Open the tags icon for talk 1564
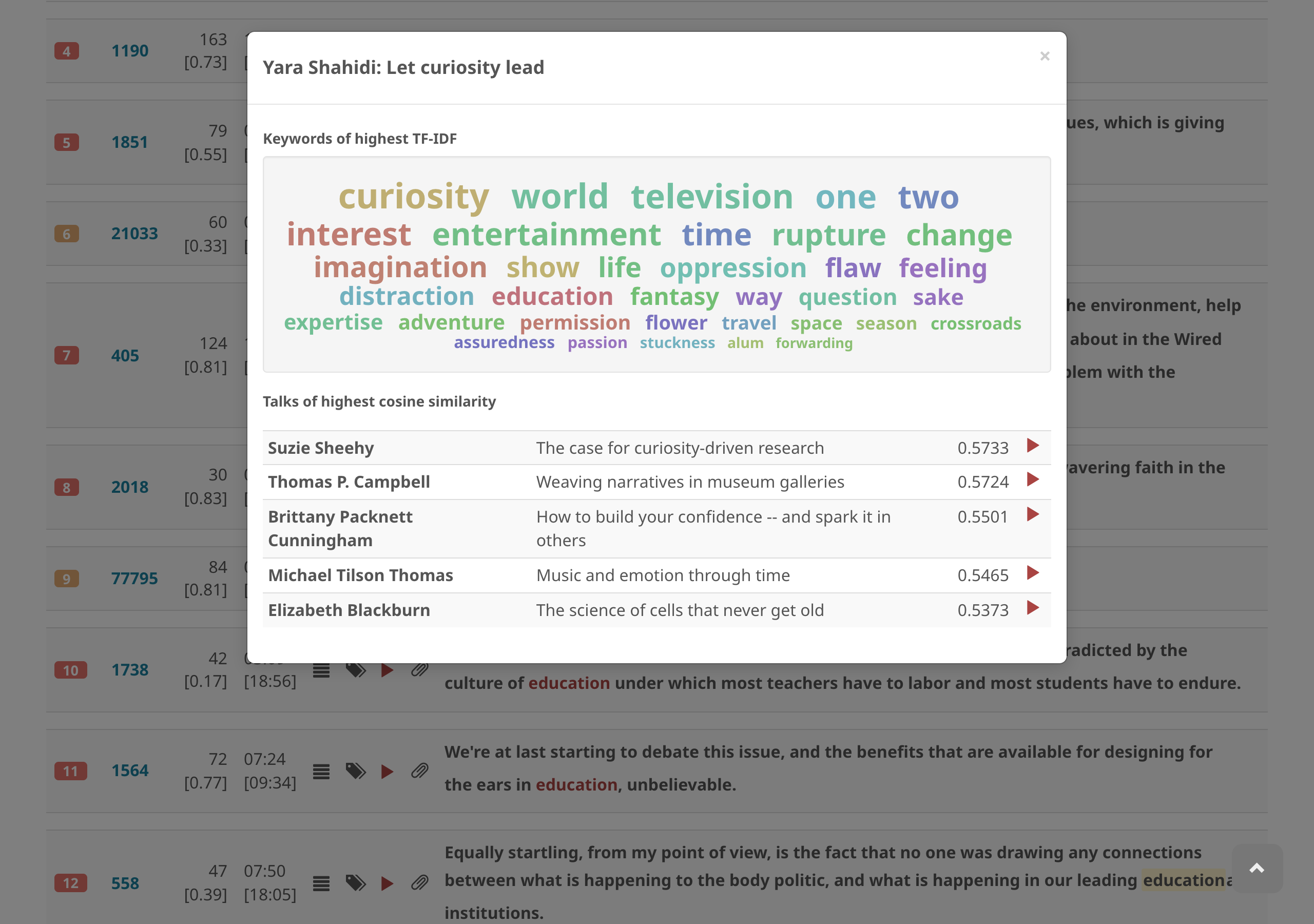 [x=355, y=771]
